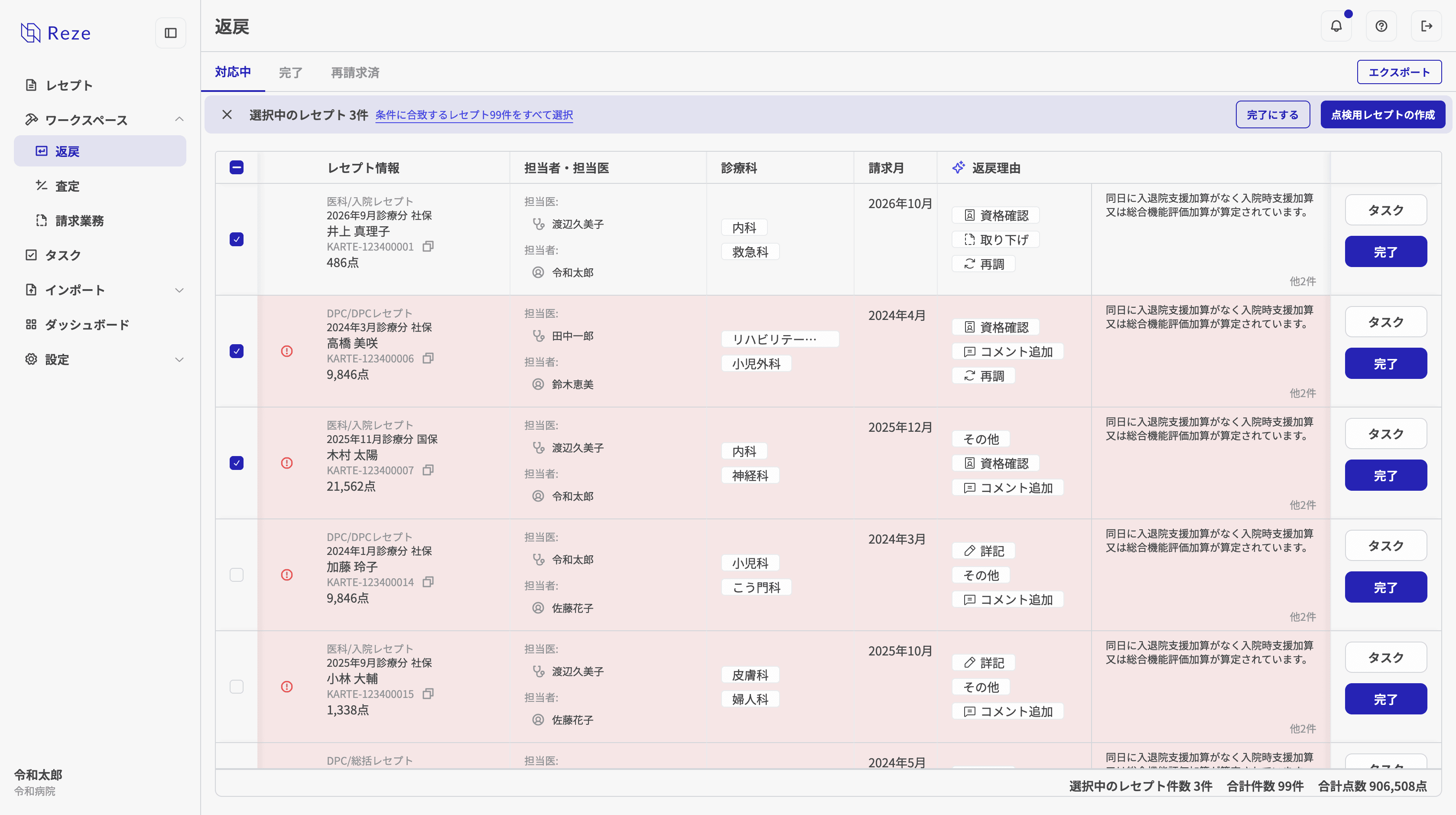Click the alert icon on the 高橋 美咲 row
This screenshot has width=1456, height=815.
coord(286,351)
